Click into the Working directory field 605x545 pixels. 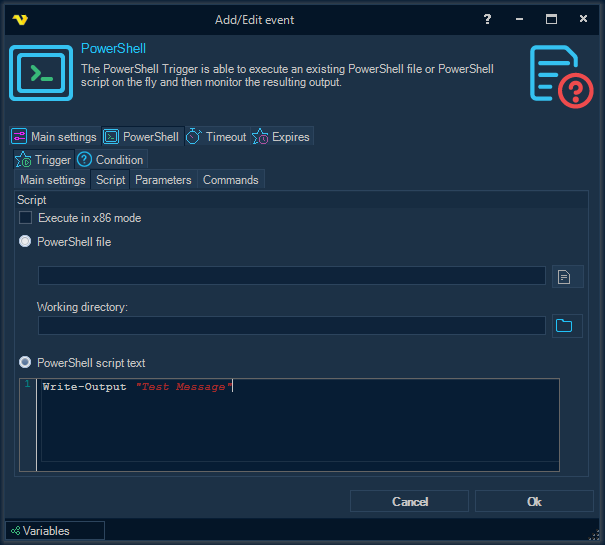(291, 325)
